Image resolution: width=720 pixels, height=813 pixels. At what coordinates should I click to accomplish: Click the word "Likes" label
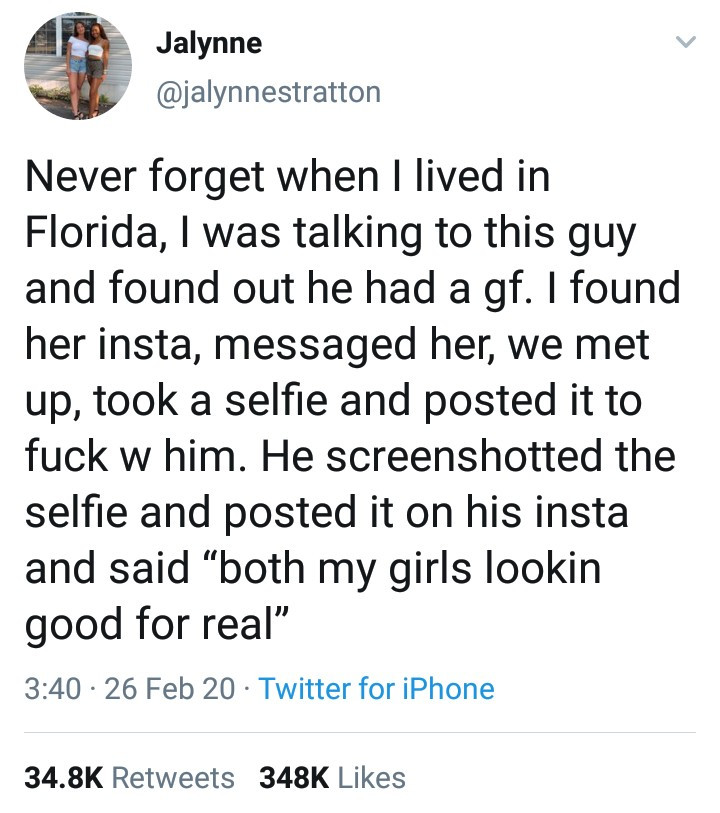pos(371,777)
